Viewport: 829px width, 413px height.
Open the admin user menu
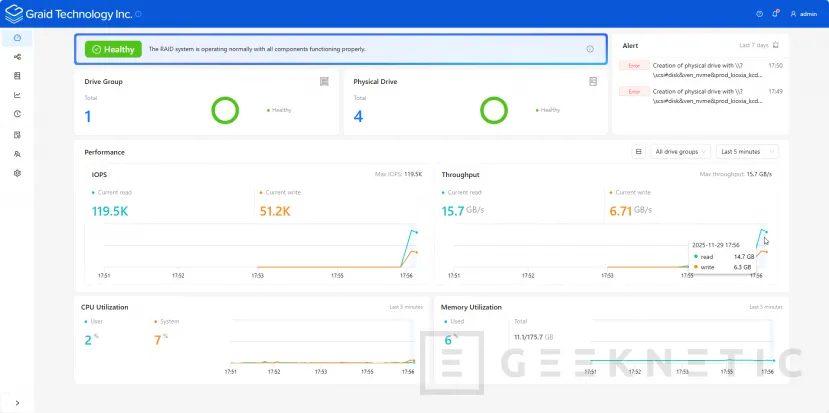(x=803, y=14)
